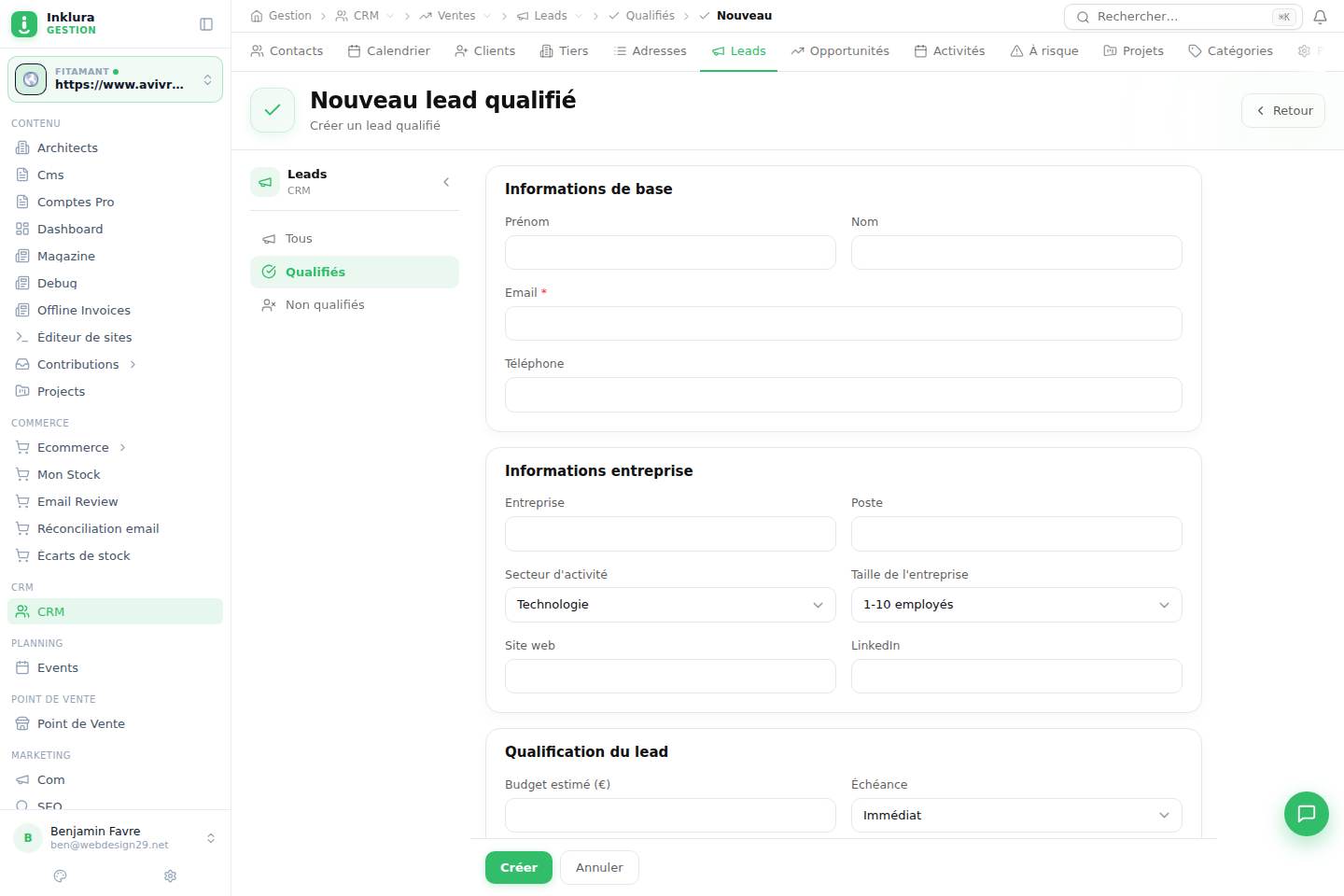Switch to the Activités tab
1344x896 pixels.
point(949,50)
